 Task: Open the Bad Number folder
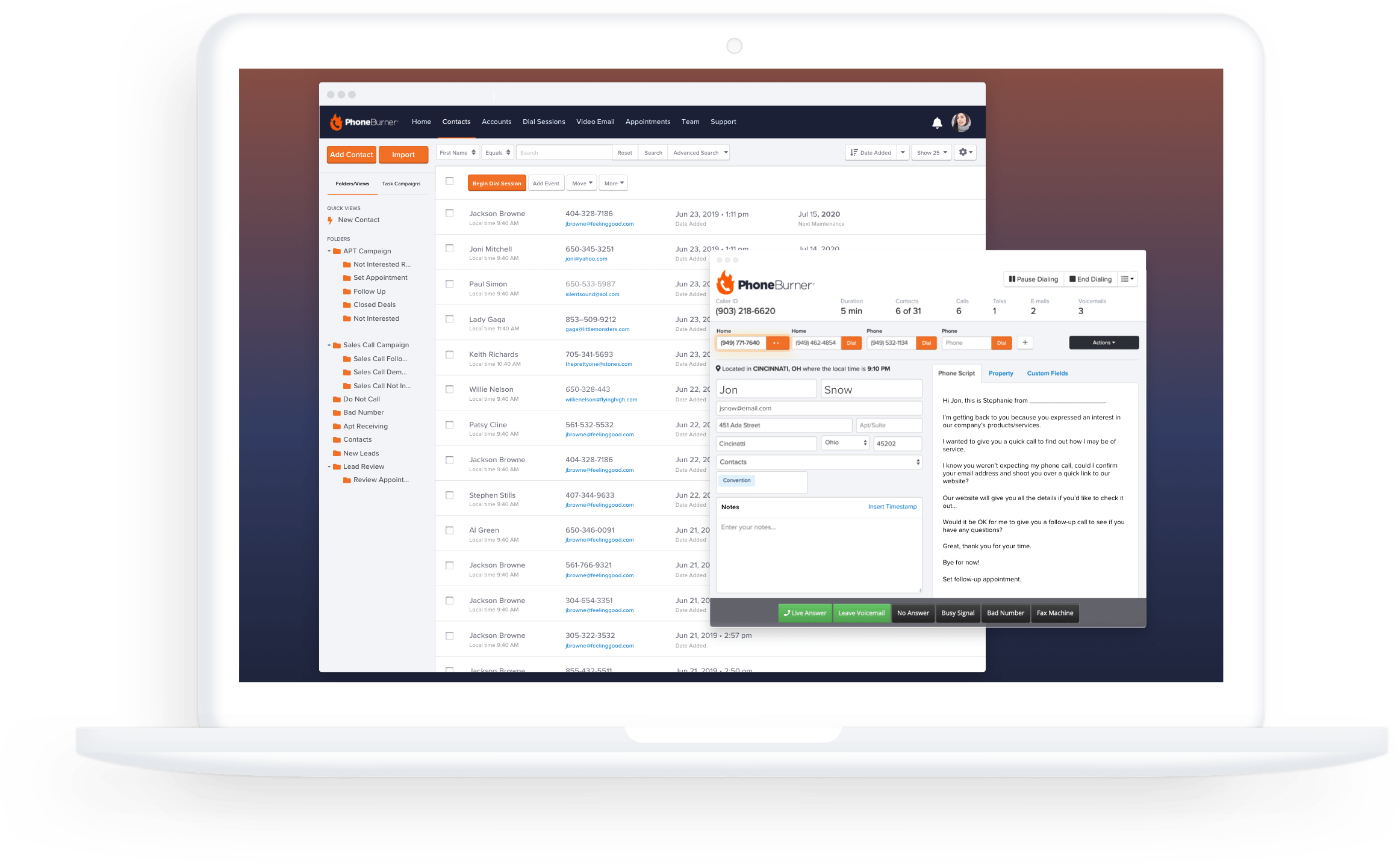pyautogui.click(x=358, y=412)
